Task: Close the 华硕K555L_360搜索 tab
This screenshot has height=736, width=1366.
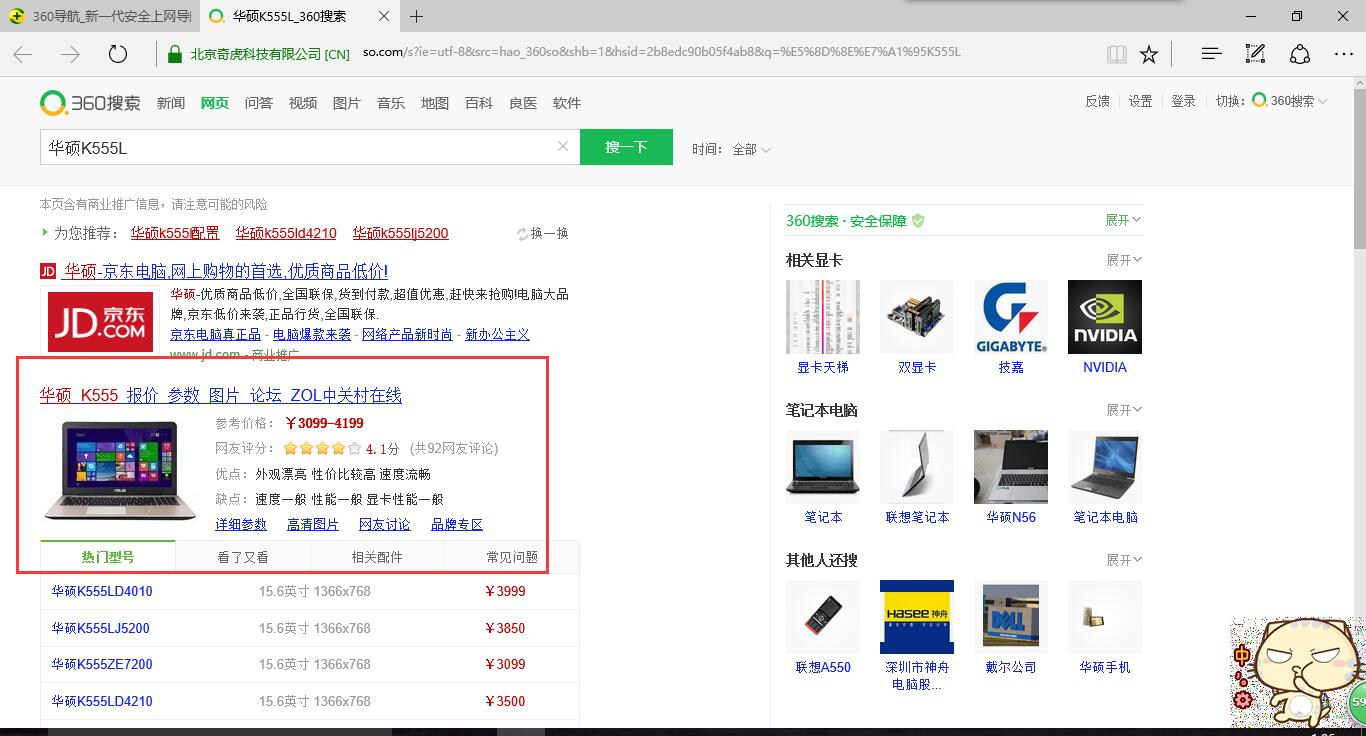Action: 386,16
